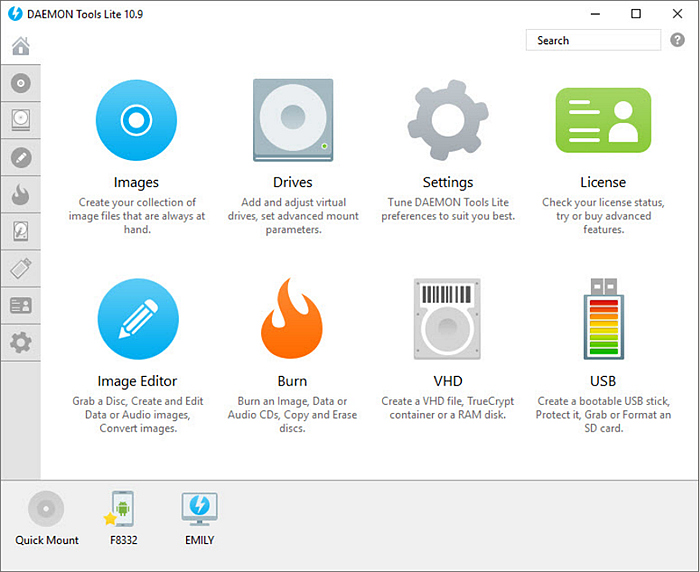700x572 pixels.
Task: Click the Quick Mount disc icon
Action: [46, 509]
